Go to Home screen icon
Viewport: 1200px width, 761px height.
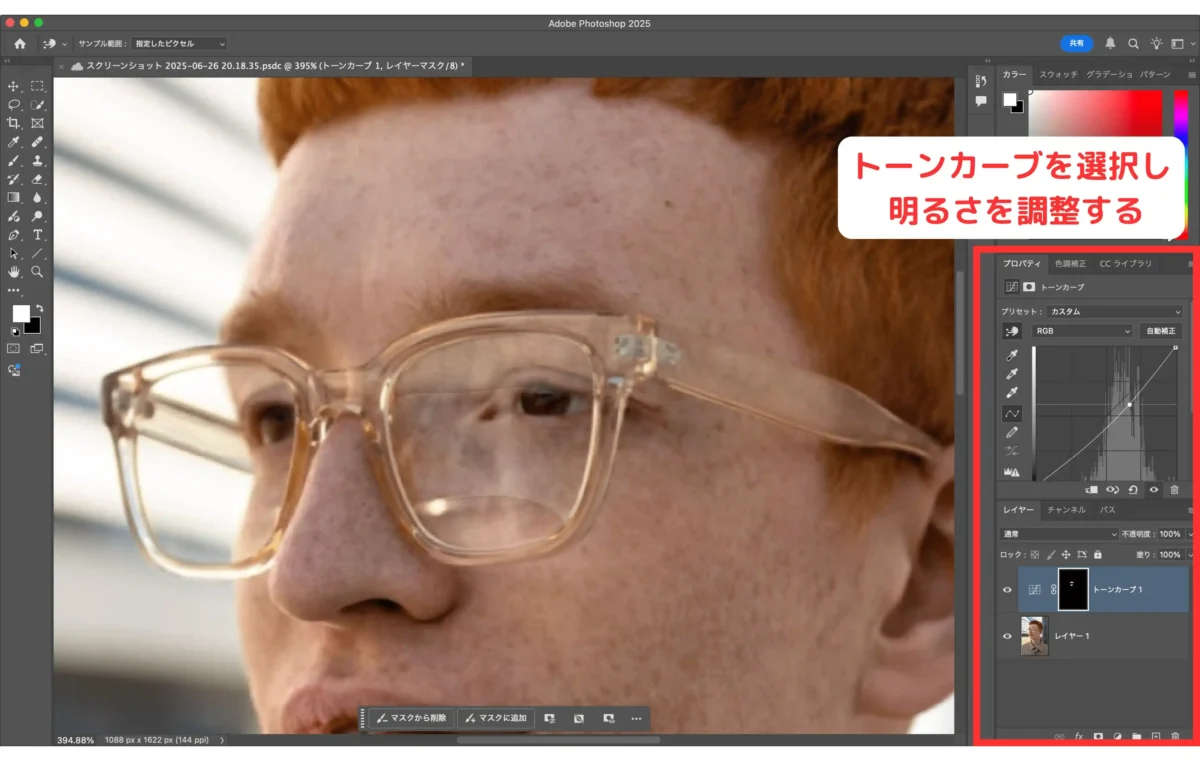(20, 44)
